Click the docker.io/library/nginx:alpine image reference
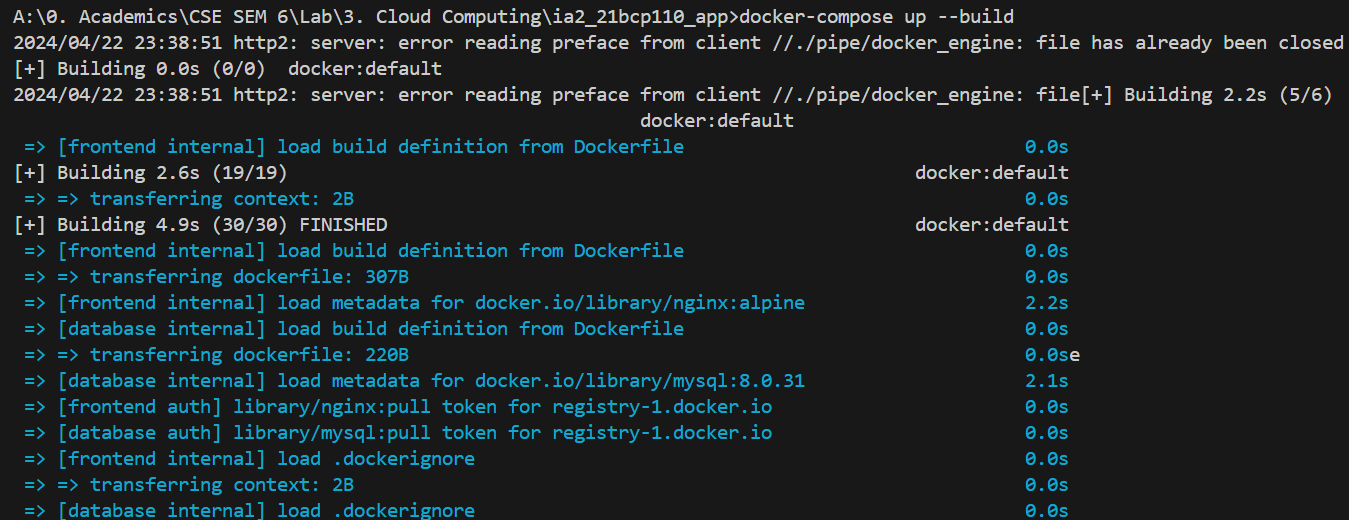Viewport: 1349px width, 520px height. (640, 302)
